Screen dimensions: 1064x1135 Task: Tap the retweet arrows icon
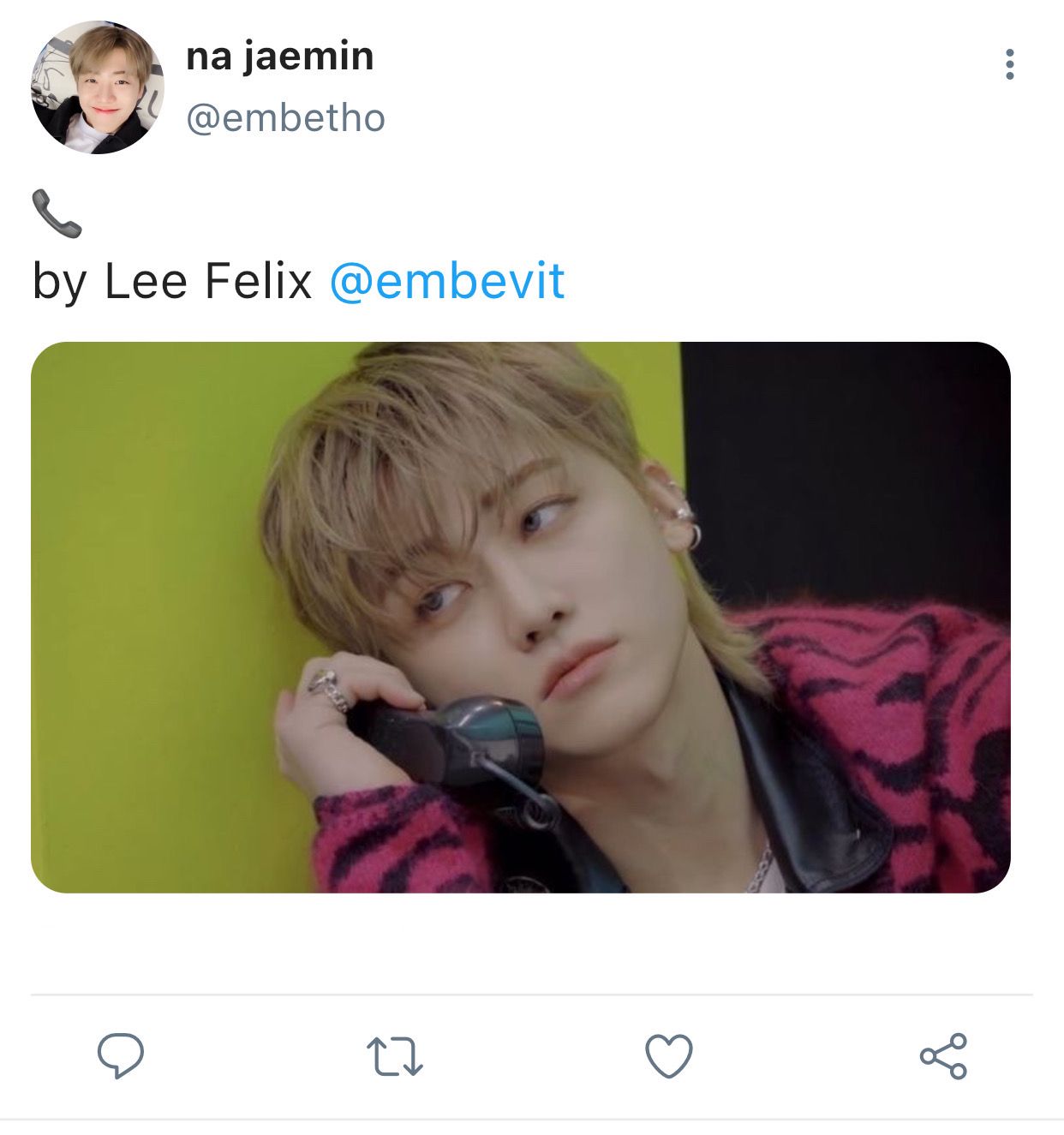pos(394,1056)
